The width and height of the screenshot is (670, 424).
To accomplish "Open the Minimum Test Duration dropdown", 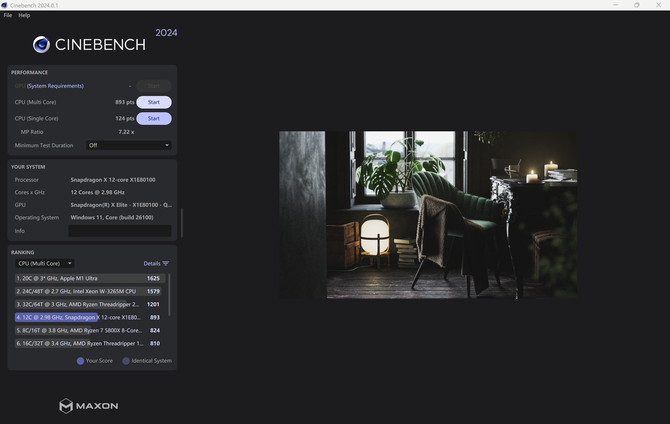I will point(129,145).
